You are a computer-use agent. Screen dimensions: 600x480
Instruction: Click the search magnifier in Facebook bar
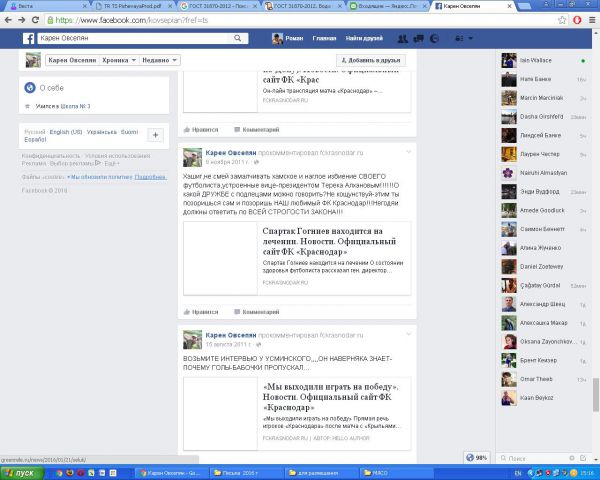coord(238,38)
